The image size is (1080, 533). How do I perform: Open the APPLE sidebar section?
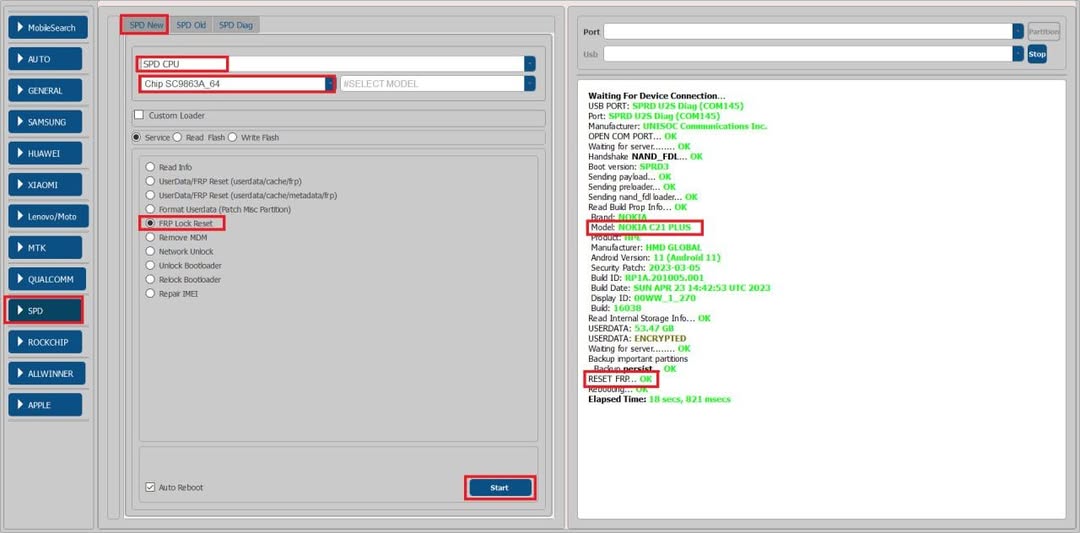[45, 405]
